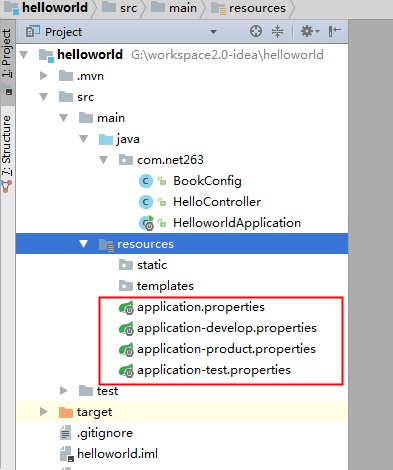
Task: Select HelloController class in tree
Action: tap(217, 202)
